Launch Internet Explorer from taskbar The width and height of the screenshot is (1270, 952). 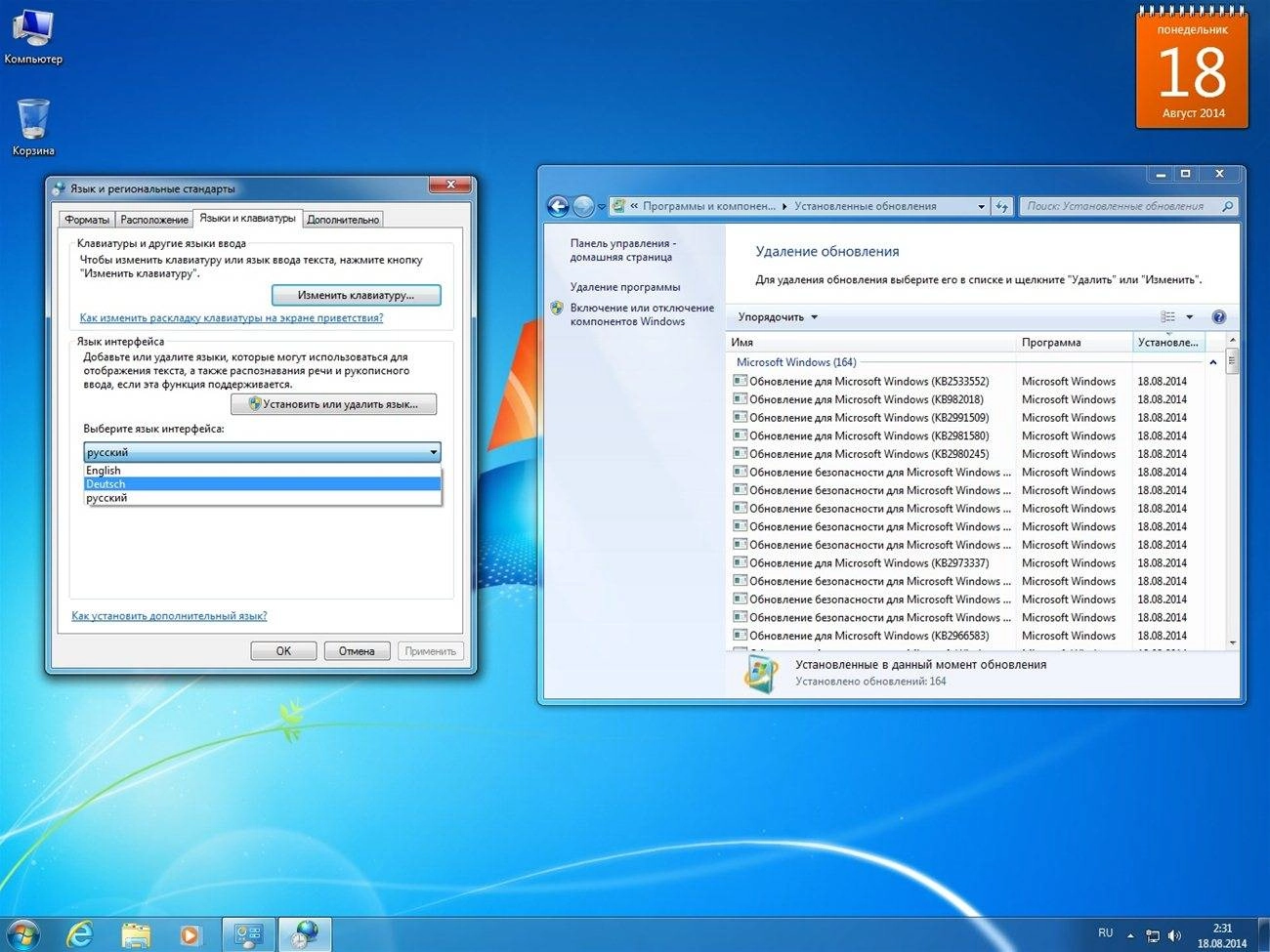pos(79,934)
